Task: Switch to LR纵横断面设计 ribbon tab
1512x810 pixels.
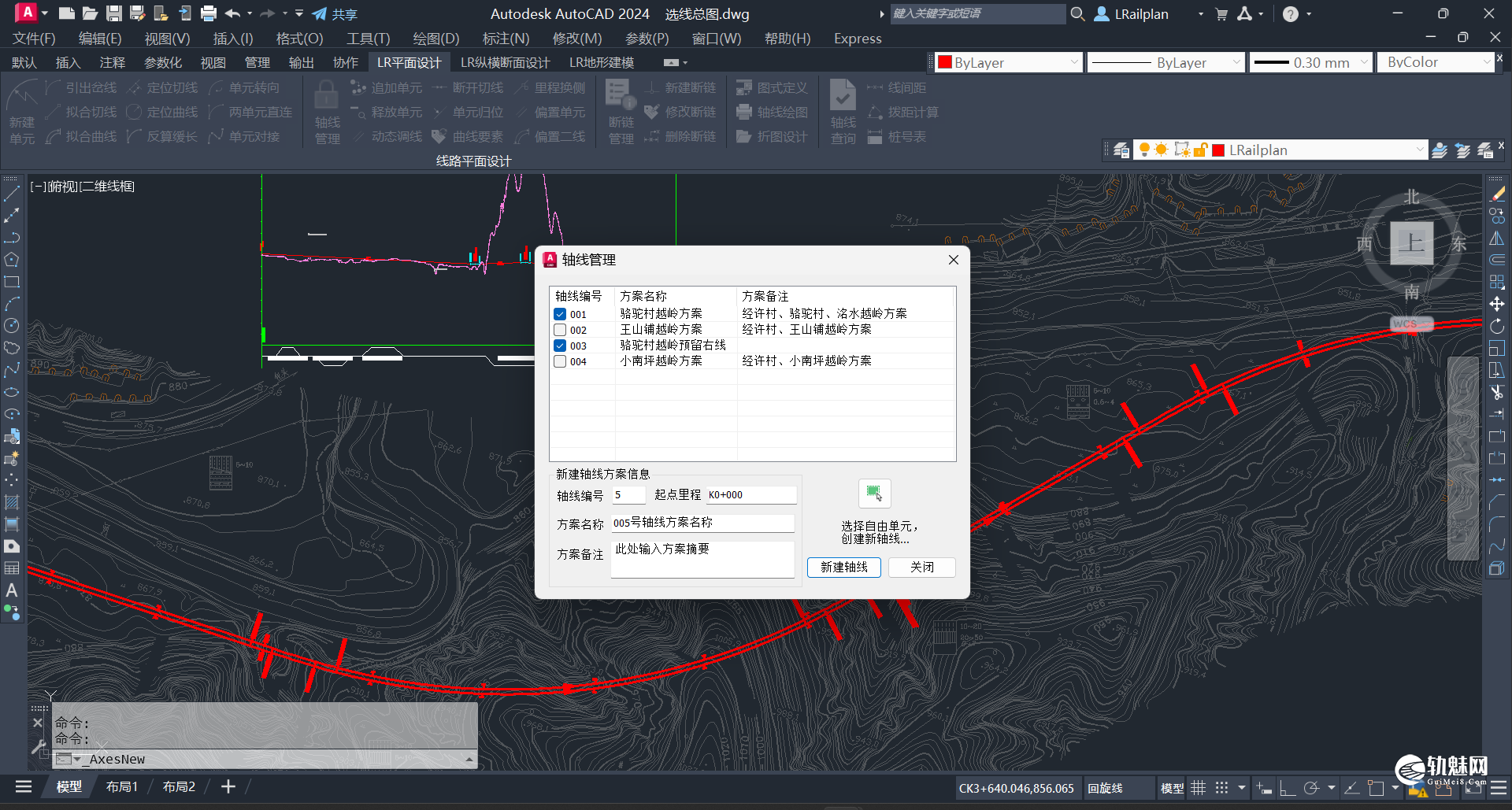Action: point(505,62)
